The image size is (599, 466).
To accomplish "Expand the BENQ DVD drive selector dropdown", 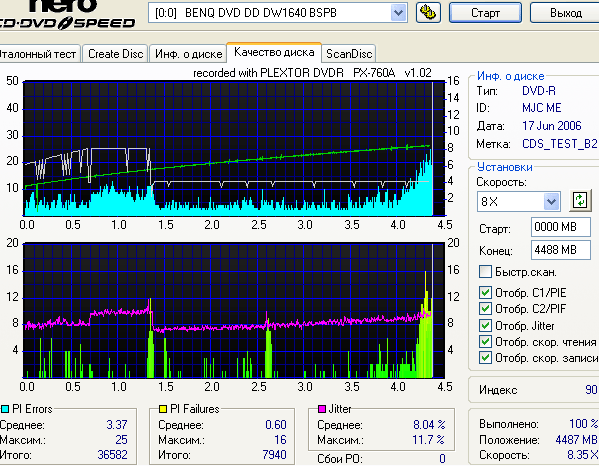I will (398, 13).
